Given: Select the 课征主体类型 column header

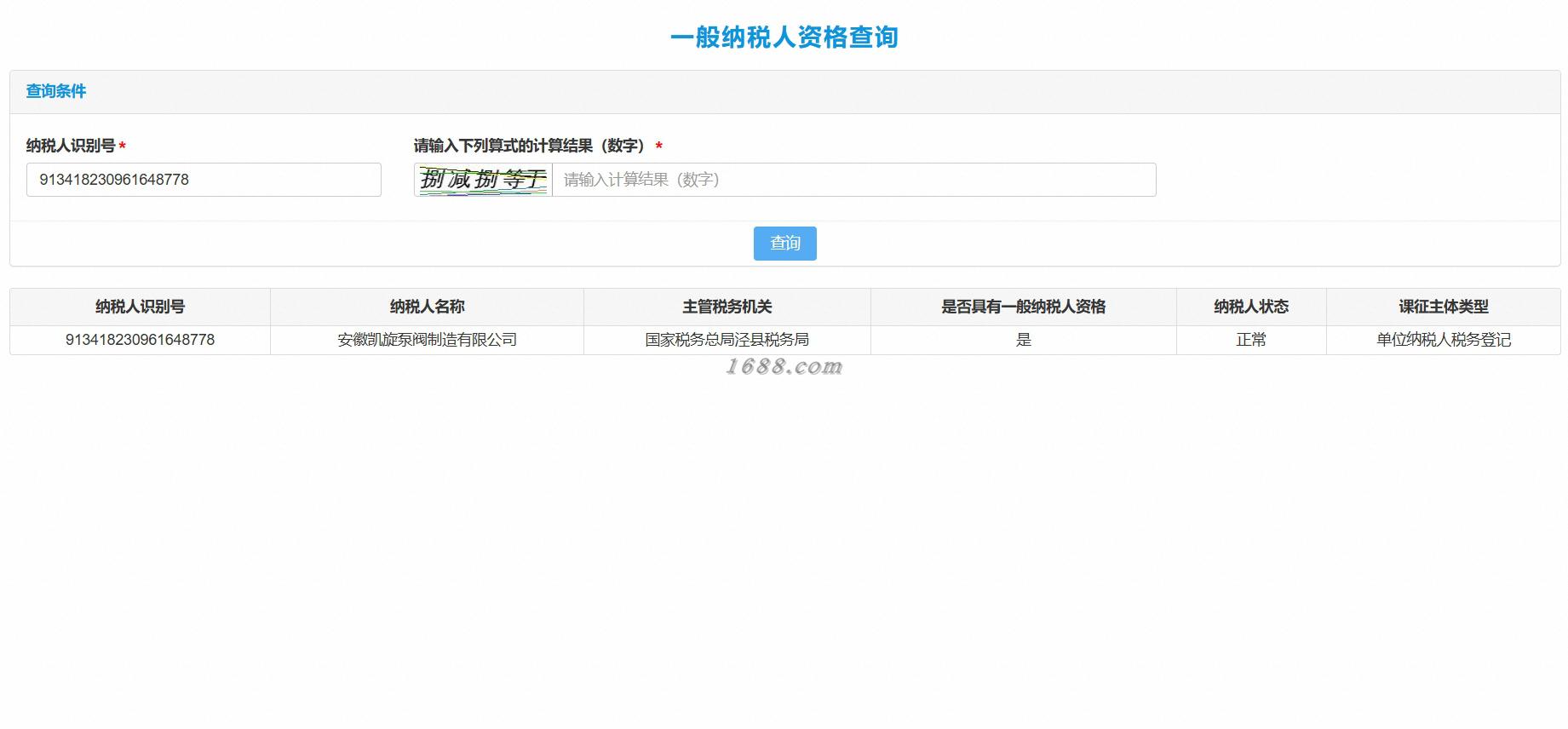Looking at the screenshot, I should 1443,307.
